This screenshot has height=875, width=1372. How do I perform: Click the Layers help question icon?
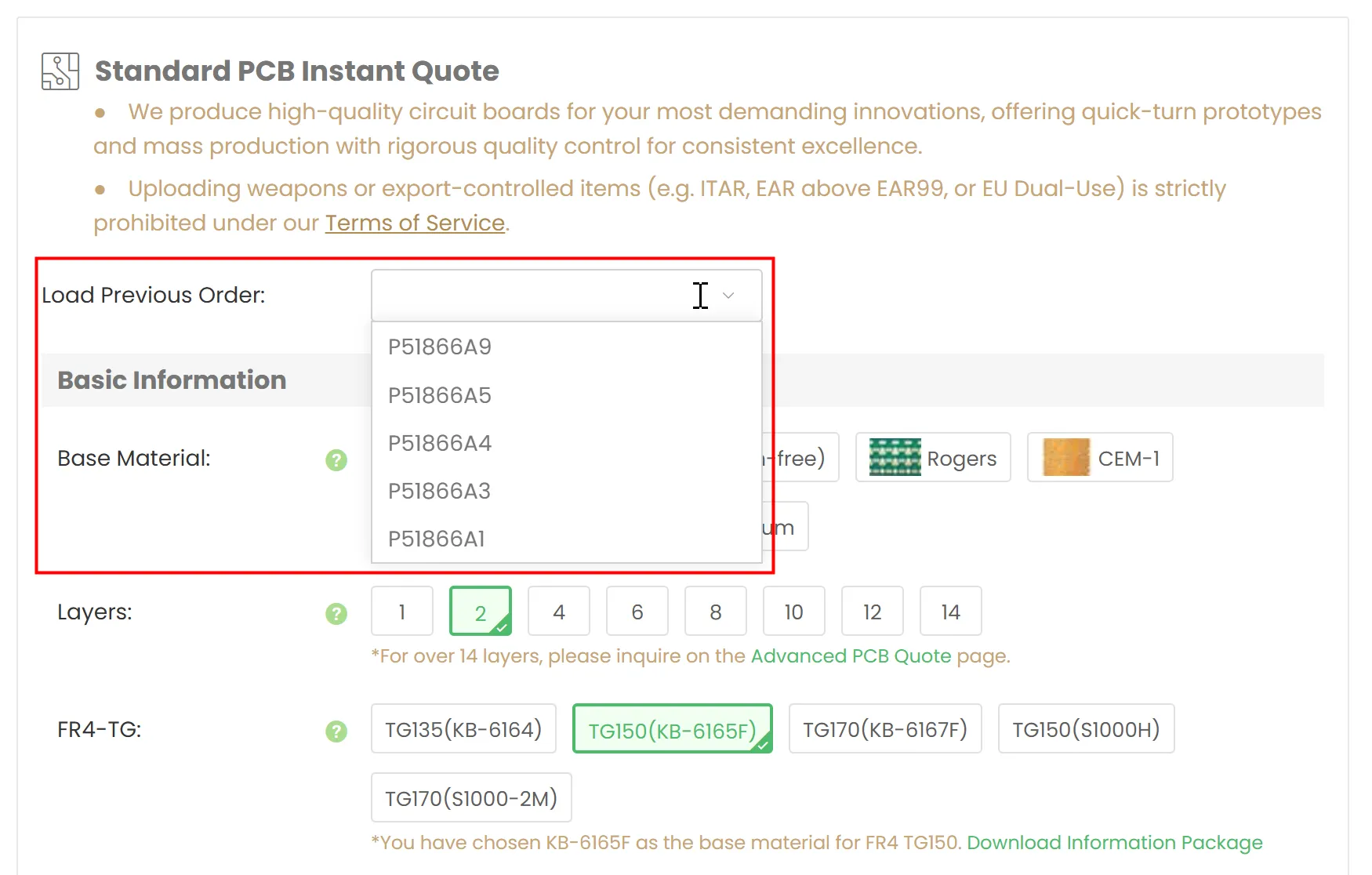336,613
